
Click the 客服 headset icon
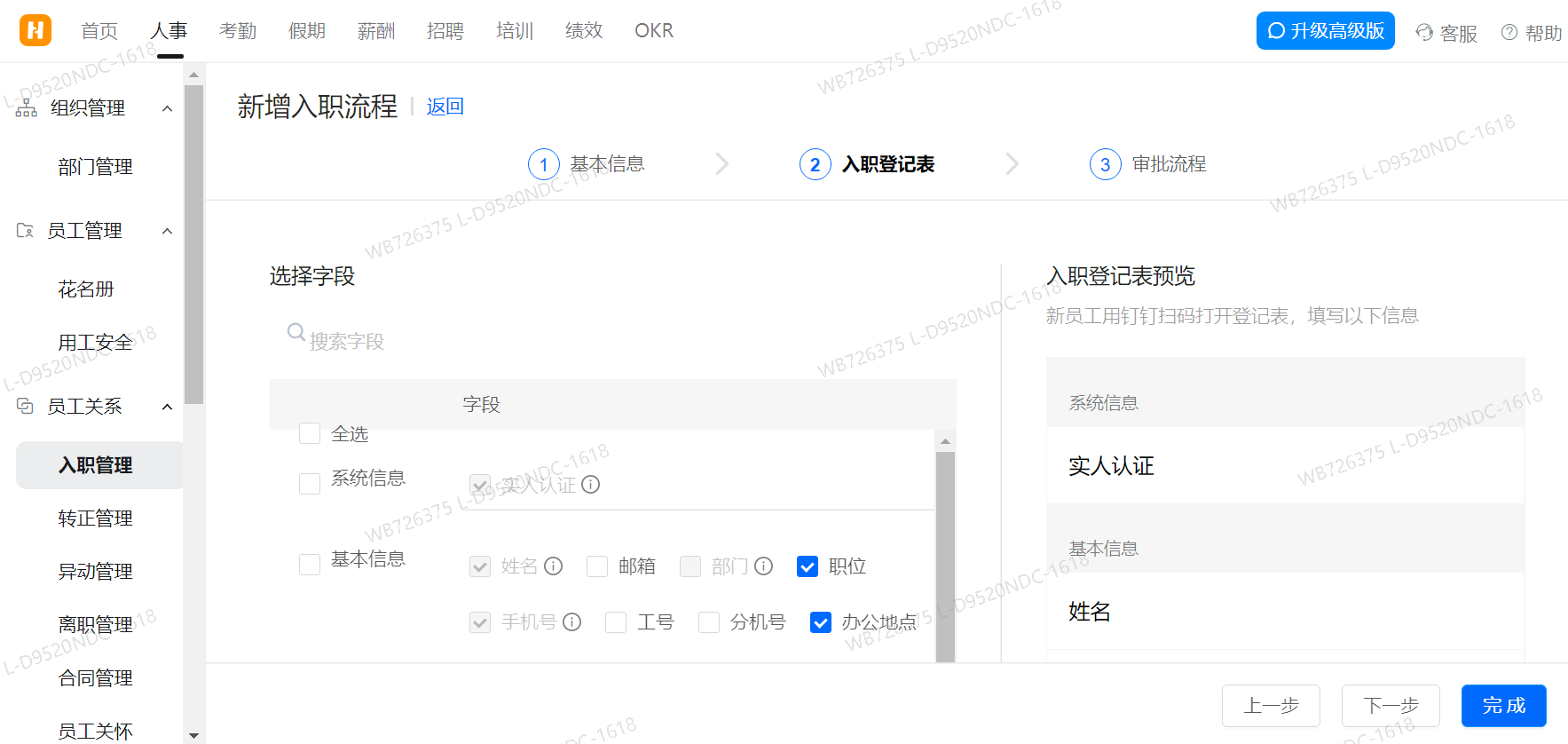point(1424,33)
